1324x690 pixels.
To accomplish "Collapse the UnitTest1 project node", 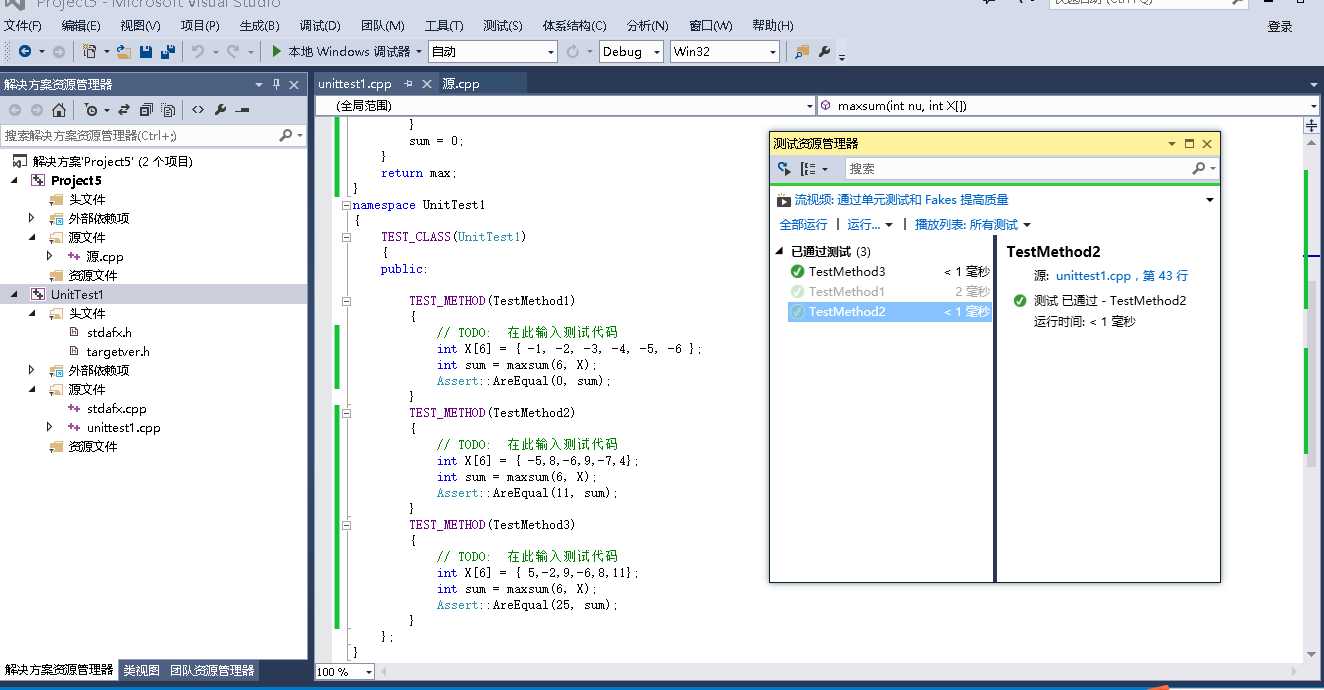I will (x=15, y=294).
